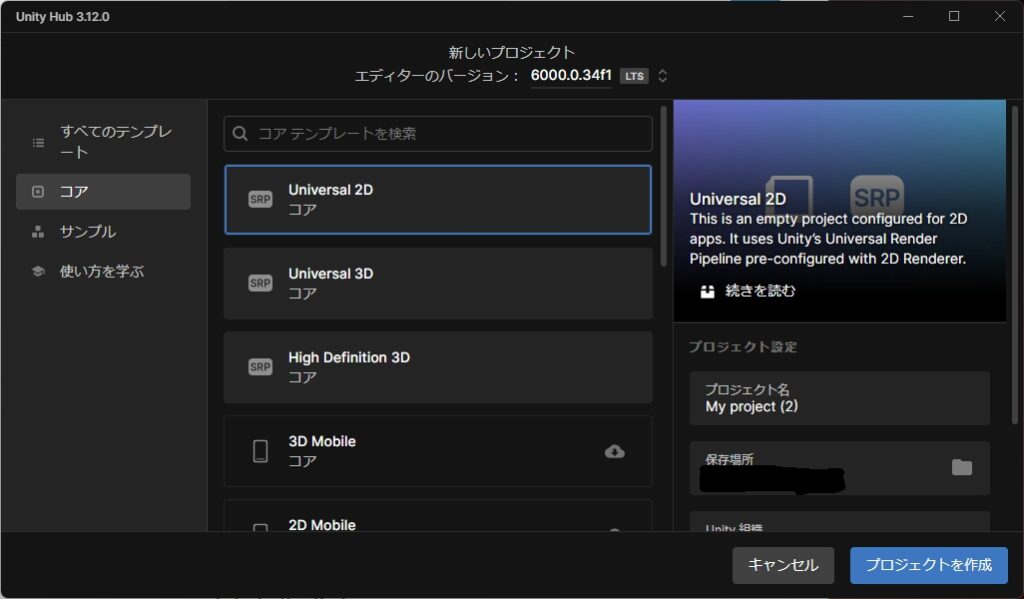The height and width of the screenshot is (599, 1024).
Task: Click the プロジェクトを作成 button
Action: (x=929, y=565)
